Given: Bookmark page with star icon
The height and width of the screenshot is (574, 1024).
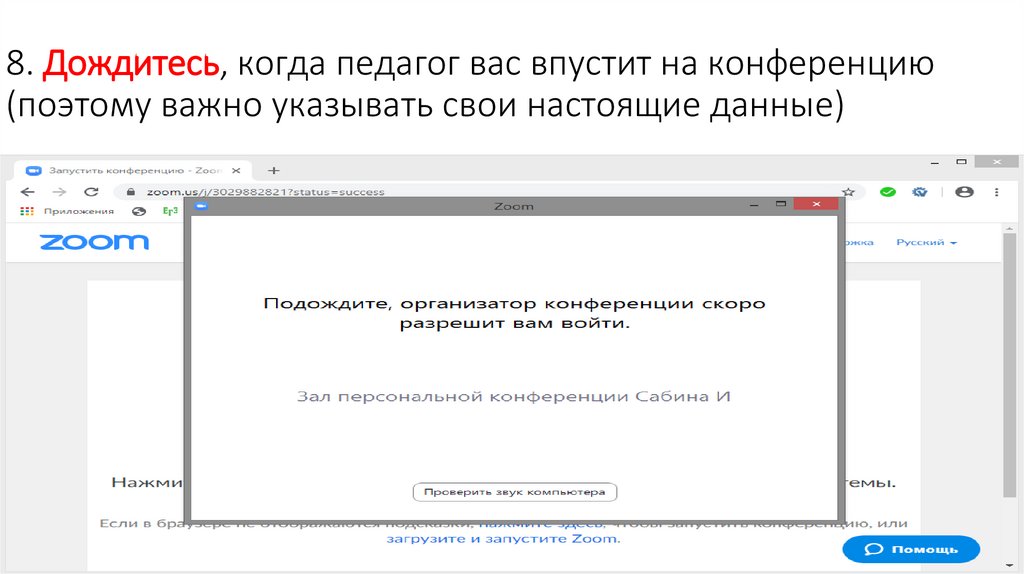Looking at the screenshot, I should (x=848, y=192).
